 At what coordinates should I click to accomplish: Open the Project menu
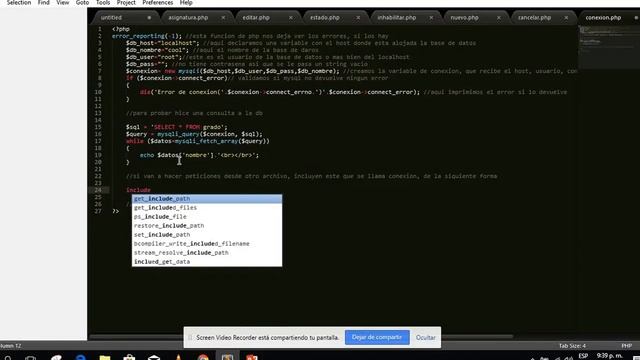(x=126, y=3)
